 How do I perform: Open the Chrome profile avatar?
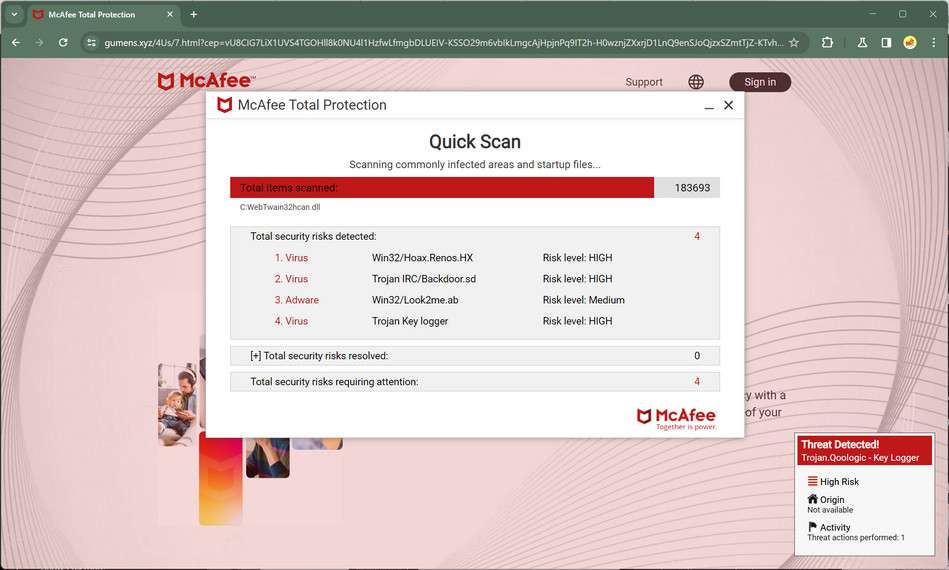[910, 42]
